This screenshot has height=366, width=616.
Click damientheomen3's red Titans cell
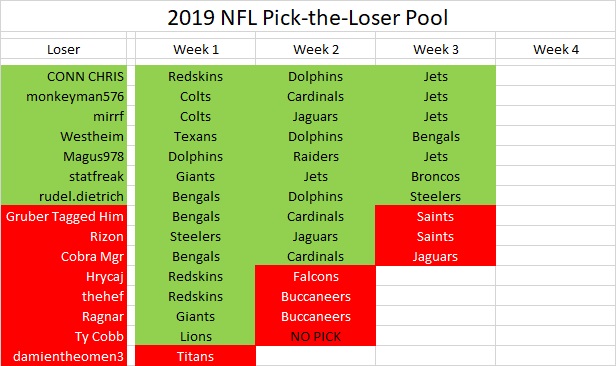196,356
